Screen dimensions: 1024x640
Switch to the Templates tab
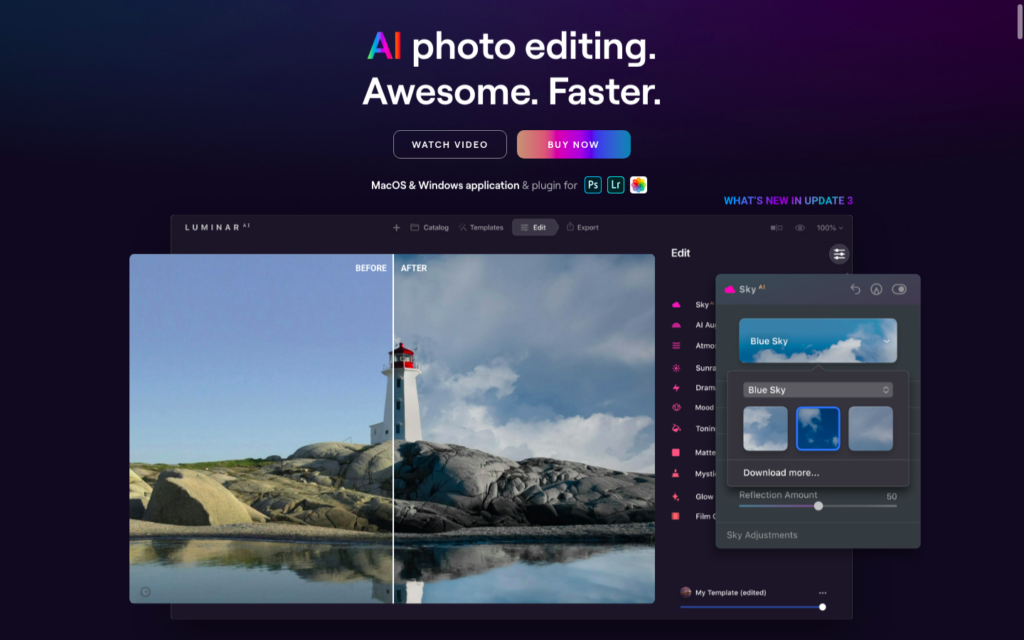481,227
